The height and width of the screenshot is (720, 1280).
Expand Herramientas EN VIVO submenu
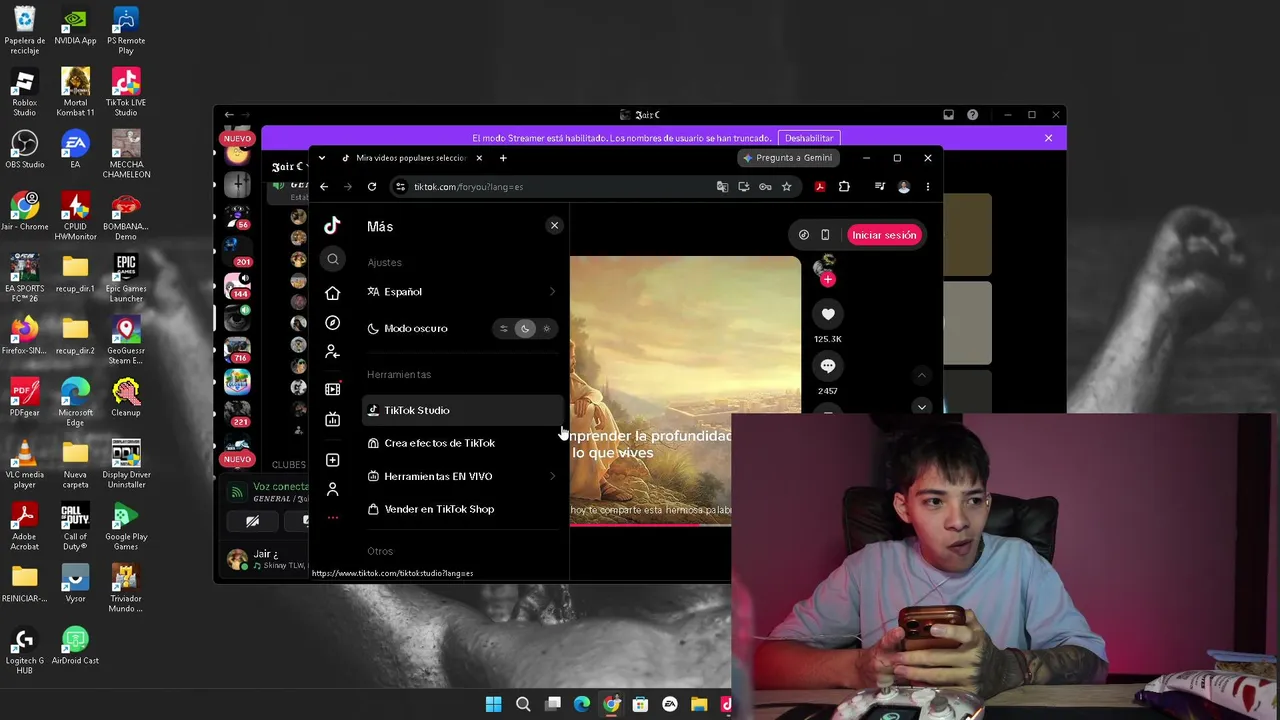[x=552, y=477]
